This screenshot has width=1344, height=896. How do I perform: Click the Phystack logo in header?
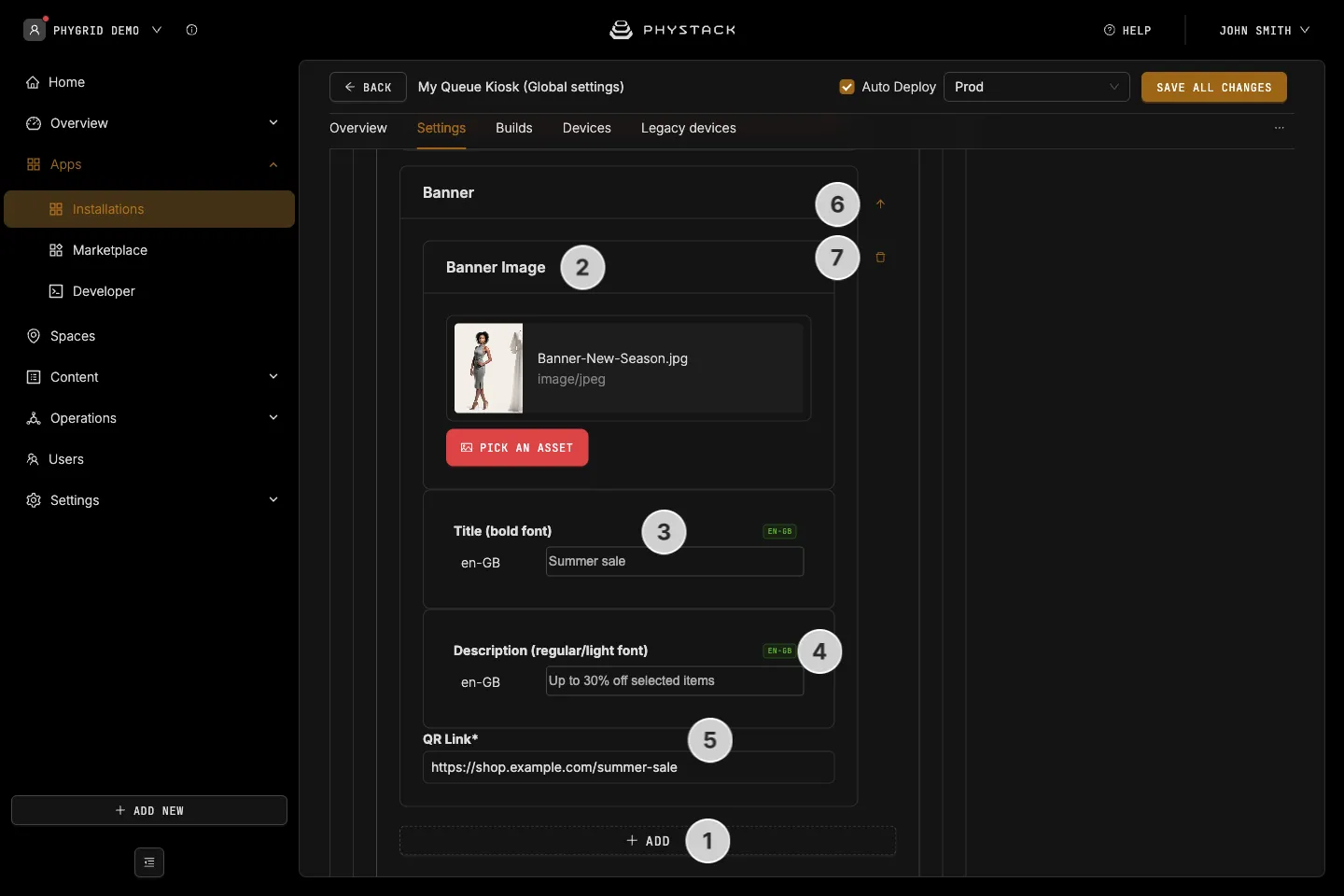pyautogui.click(x=672, y=30)
